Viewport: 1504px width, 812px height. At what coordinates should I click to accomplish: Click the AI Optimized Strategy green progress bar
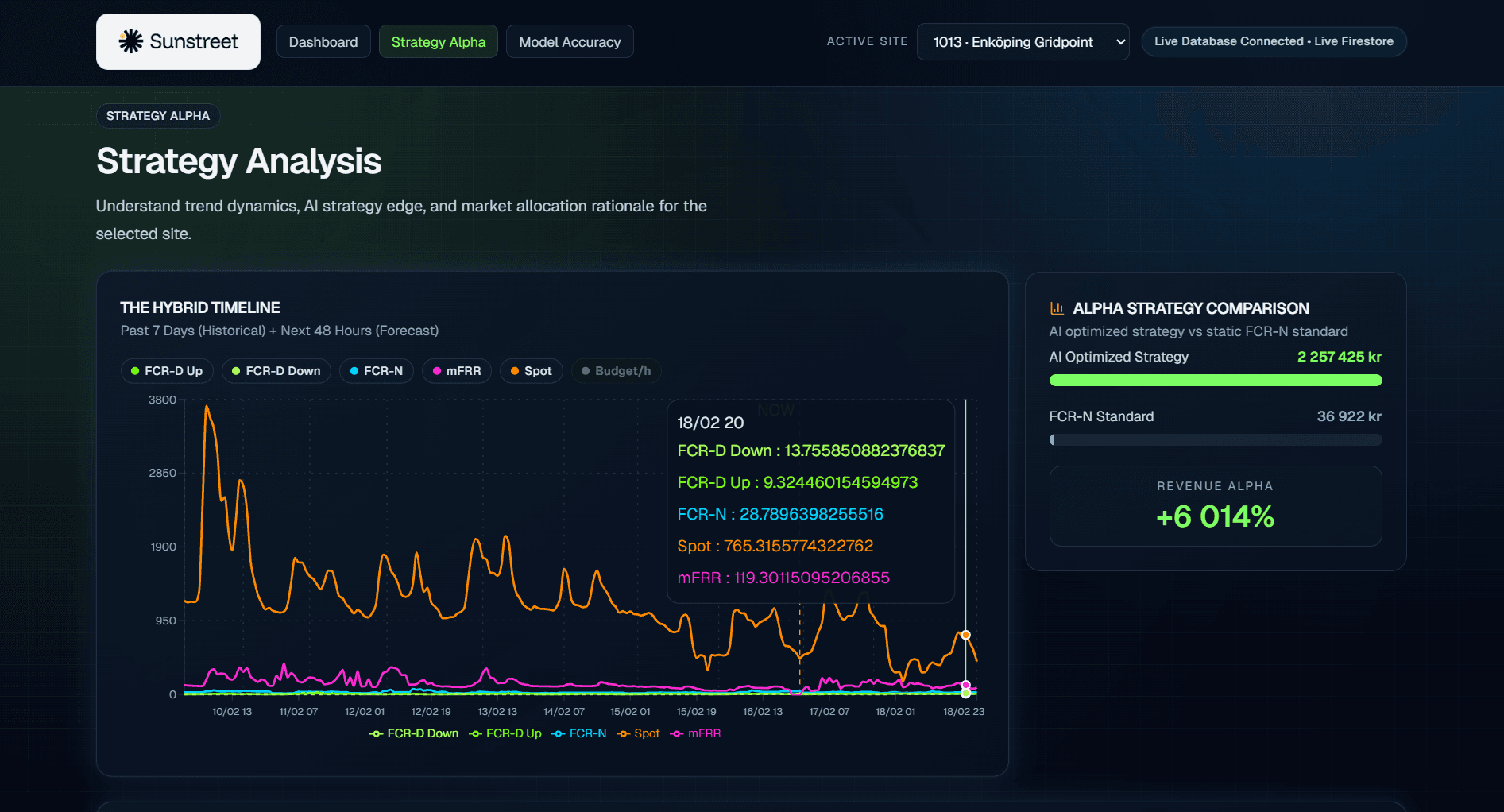[x=1215, y=381]
